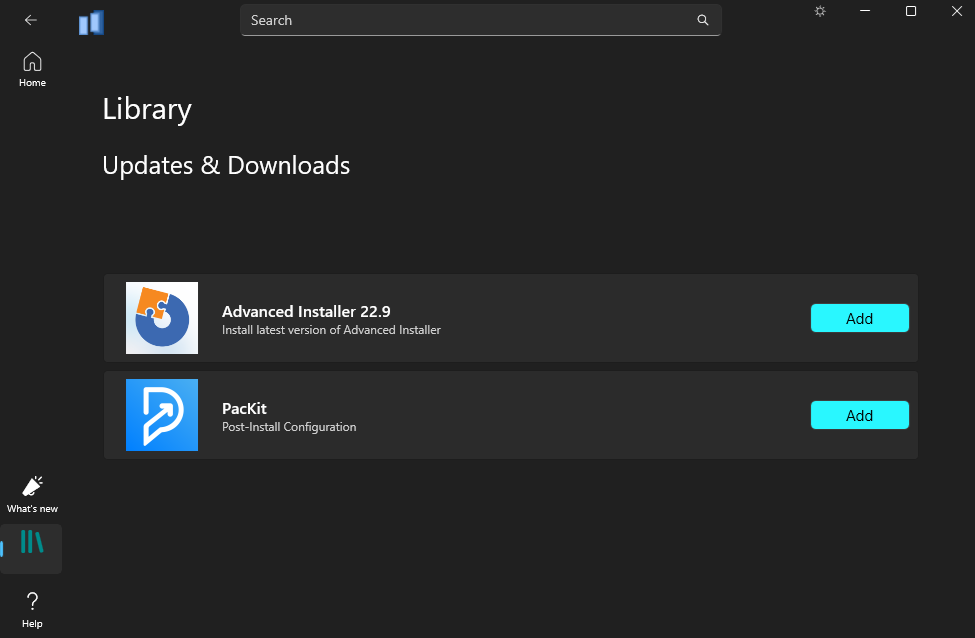Focus the Search input field
This screenshot has height=638, width=975.
[x=481, y=20]
